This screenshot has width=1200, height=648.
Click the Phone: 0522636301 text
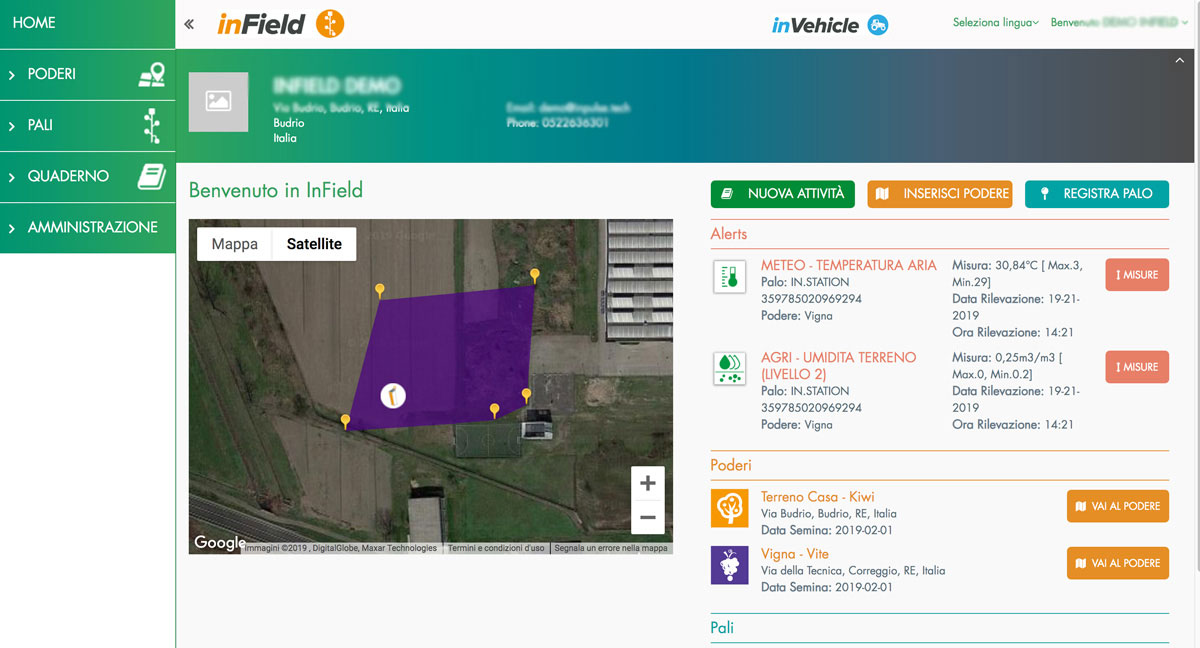tap(557, 123)
